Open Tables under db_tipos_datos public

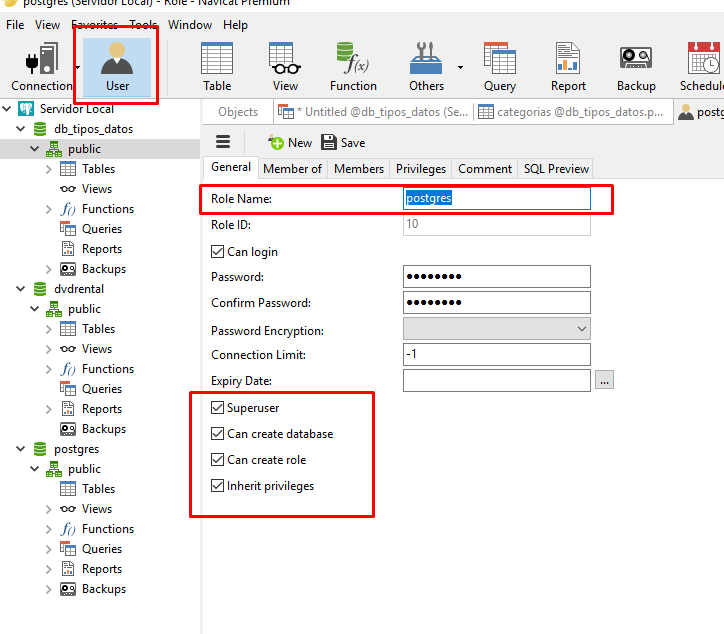[x=98, y=169]
